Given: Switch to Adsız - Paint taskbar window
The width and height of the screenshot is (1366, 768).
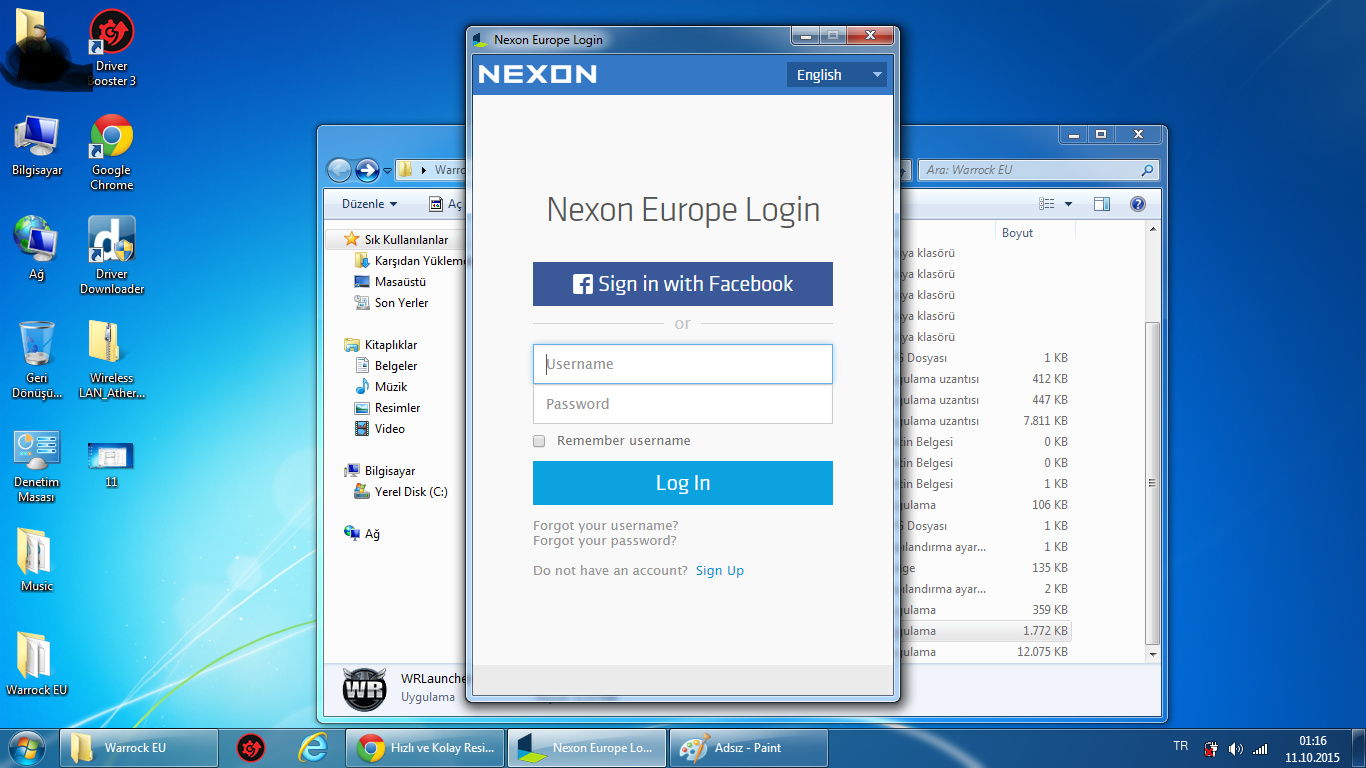Looking at the screenshot, I should (748, 748).
